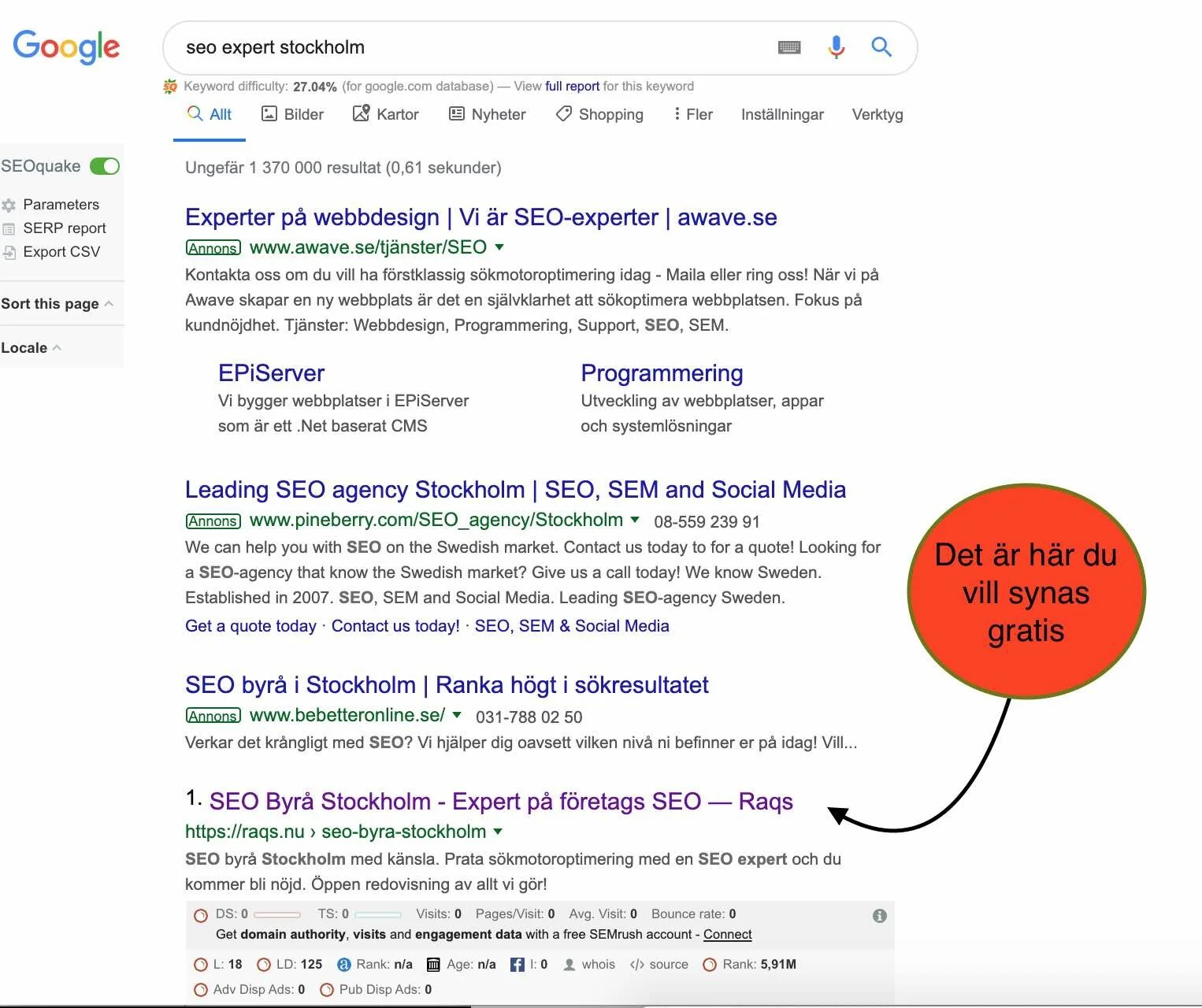Viewport: 1202px width, 1008px height.
Task: Switch to the Nyheter tab
Action: pos(487,114)
